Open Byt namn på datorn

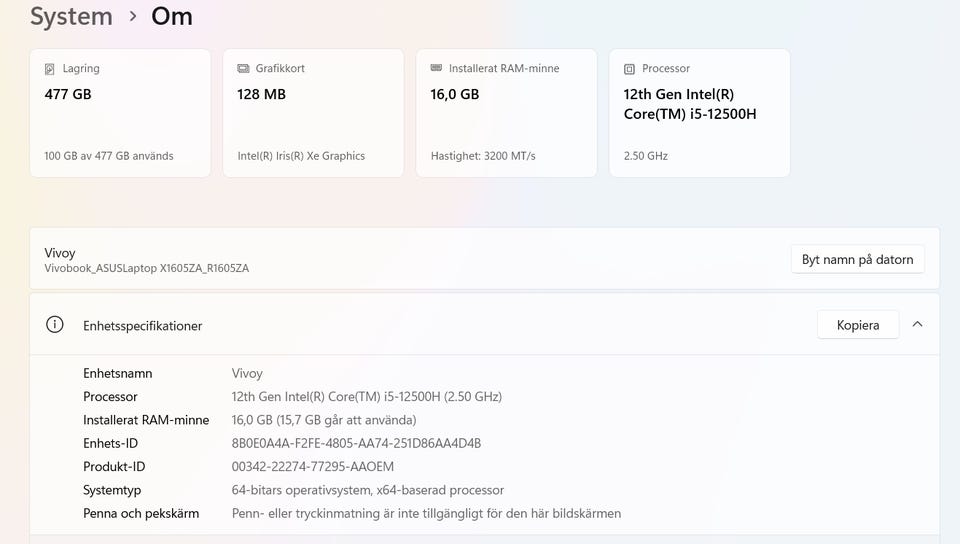point(857,260)
